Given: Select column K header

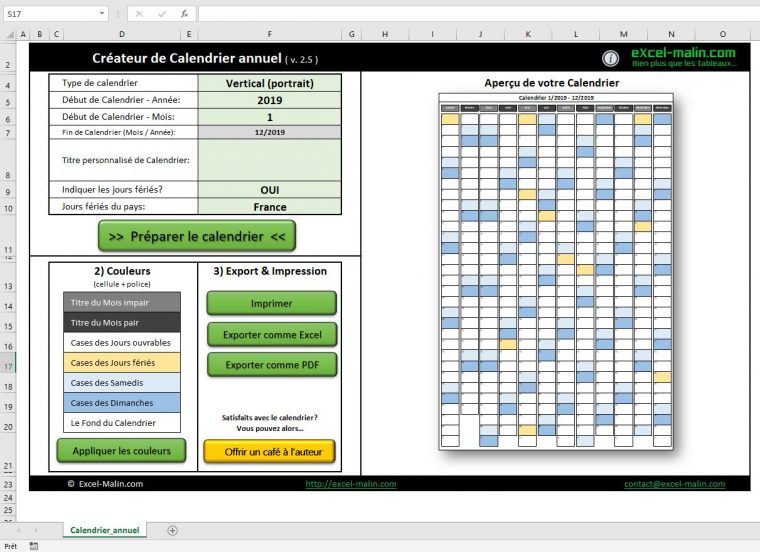Looking at the screenshot, I should [x=528, y=34].
